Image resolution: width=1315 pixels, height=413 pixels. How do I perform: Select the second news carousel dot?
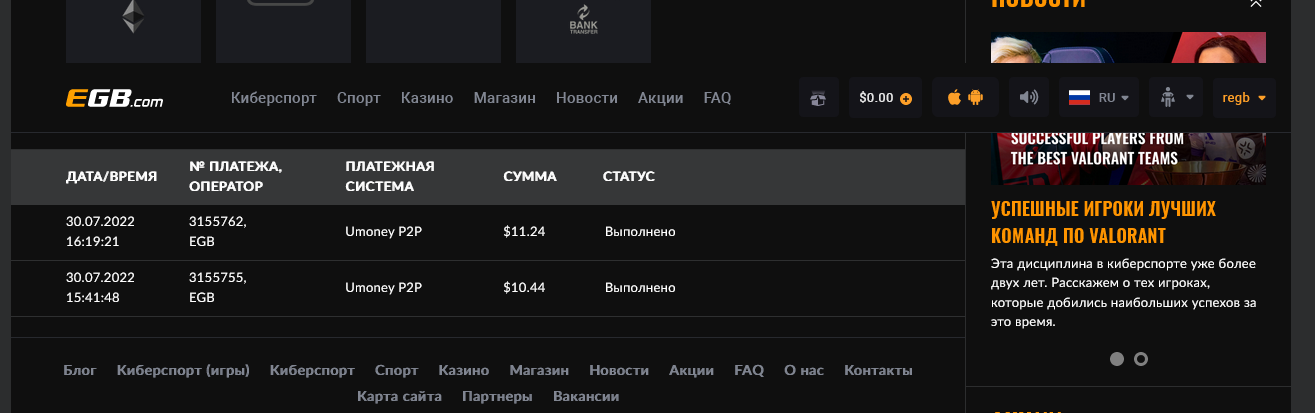click(1141, 358)
